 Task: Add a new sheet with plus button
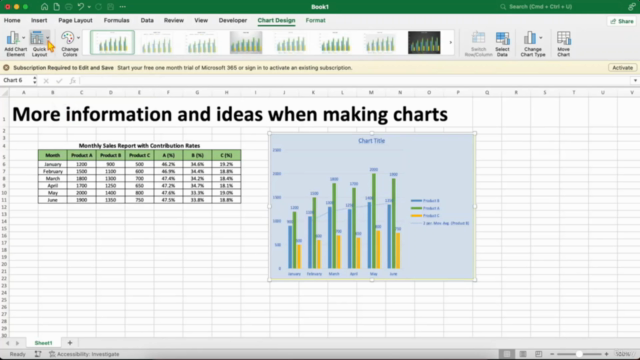[x=70, y=343]
